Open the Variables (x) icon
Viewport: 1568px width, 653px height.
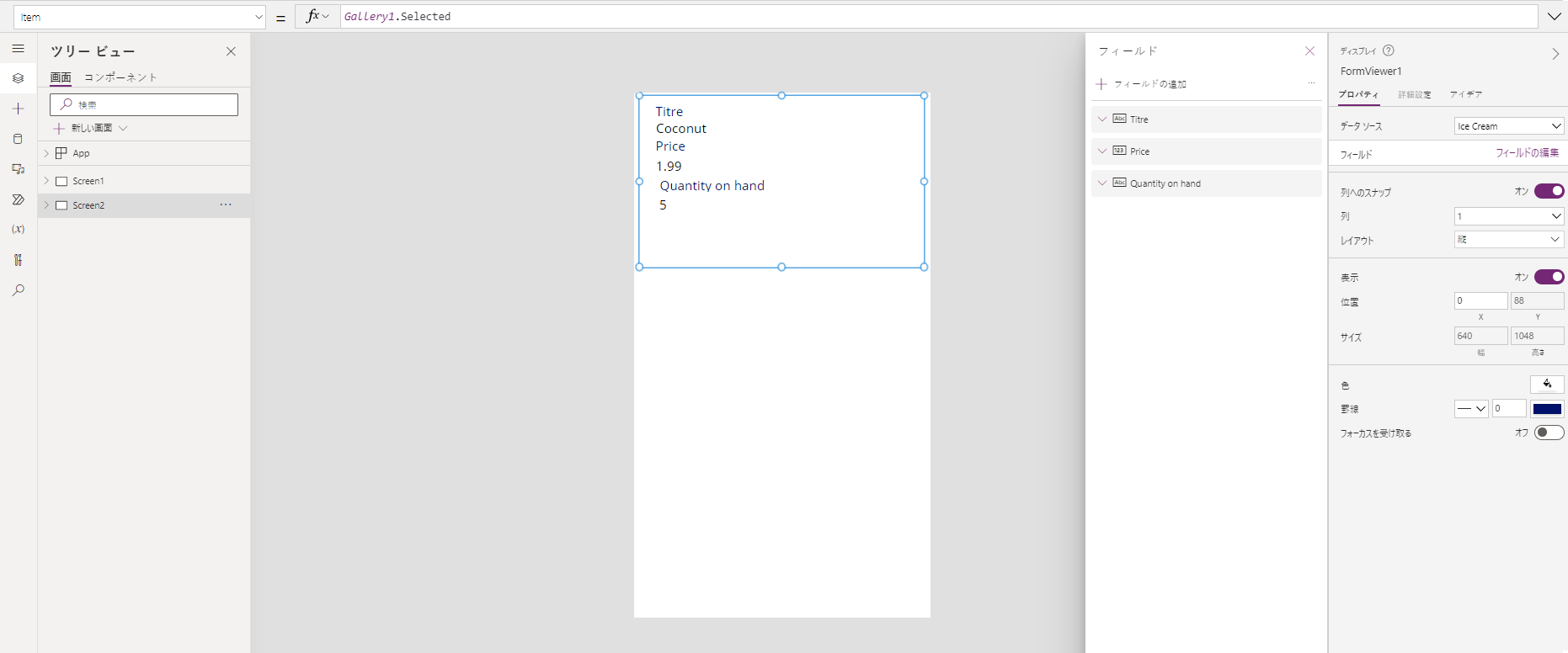(18, 230)
